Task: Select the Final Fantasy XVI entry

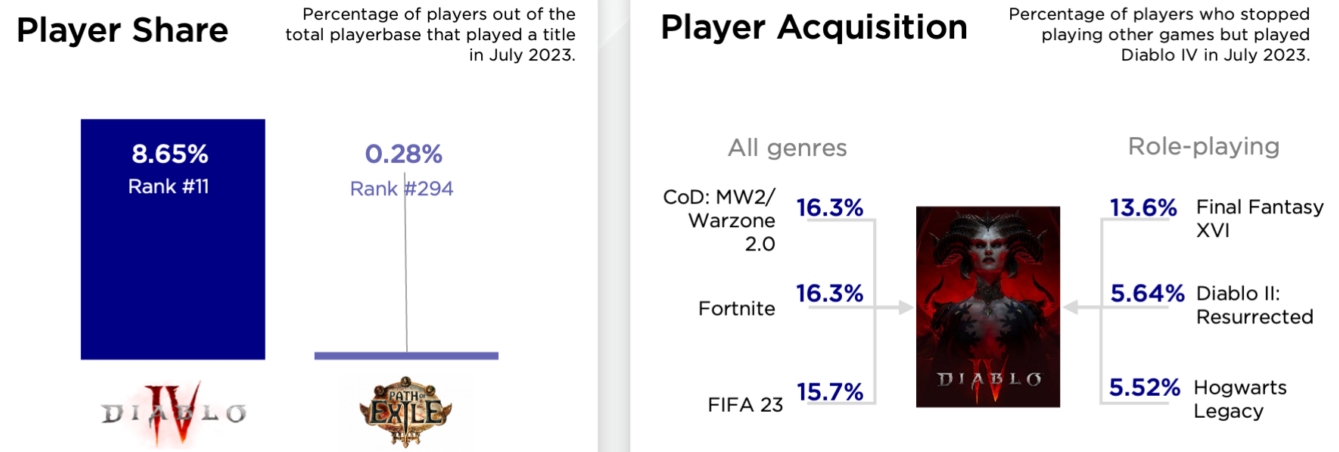Action: (1259, 218)
